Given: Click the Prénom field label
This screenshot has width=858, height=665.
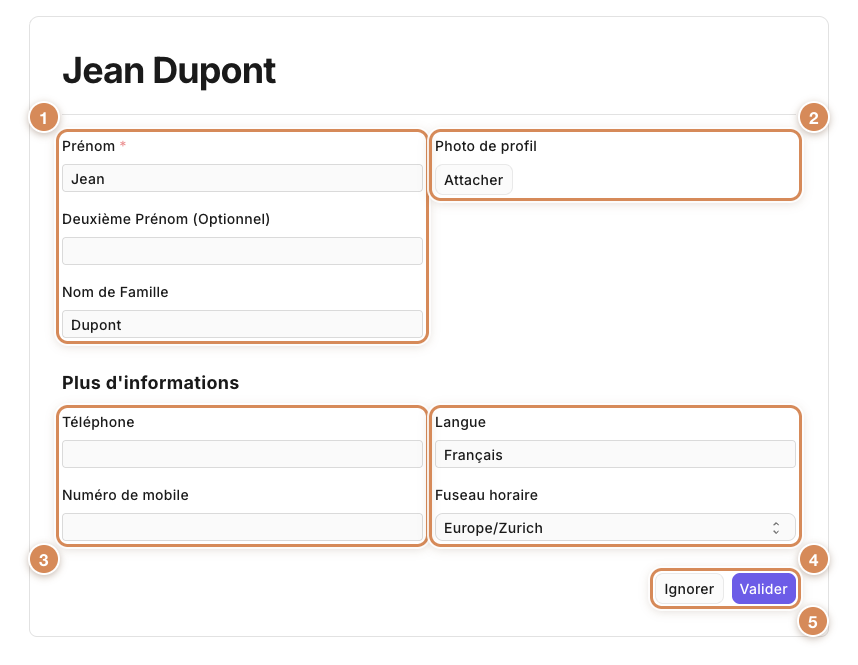Looking at the screenshot, I should [89, 146].
